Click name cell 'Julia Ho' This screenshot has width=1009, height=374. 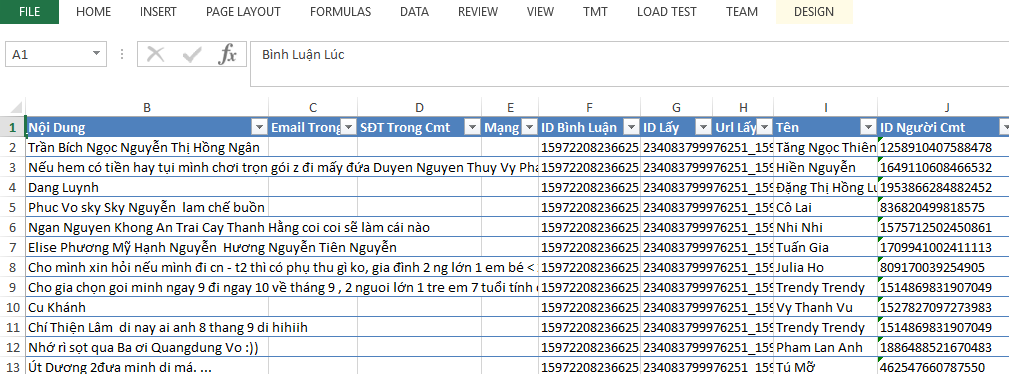(826, 267)
